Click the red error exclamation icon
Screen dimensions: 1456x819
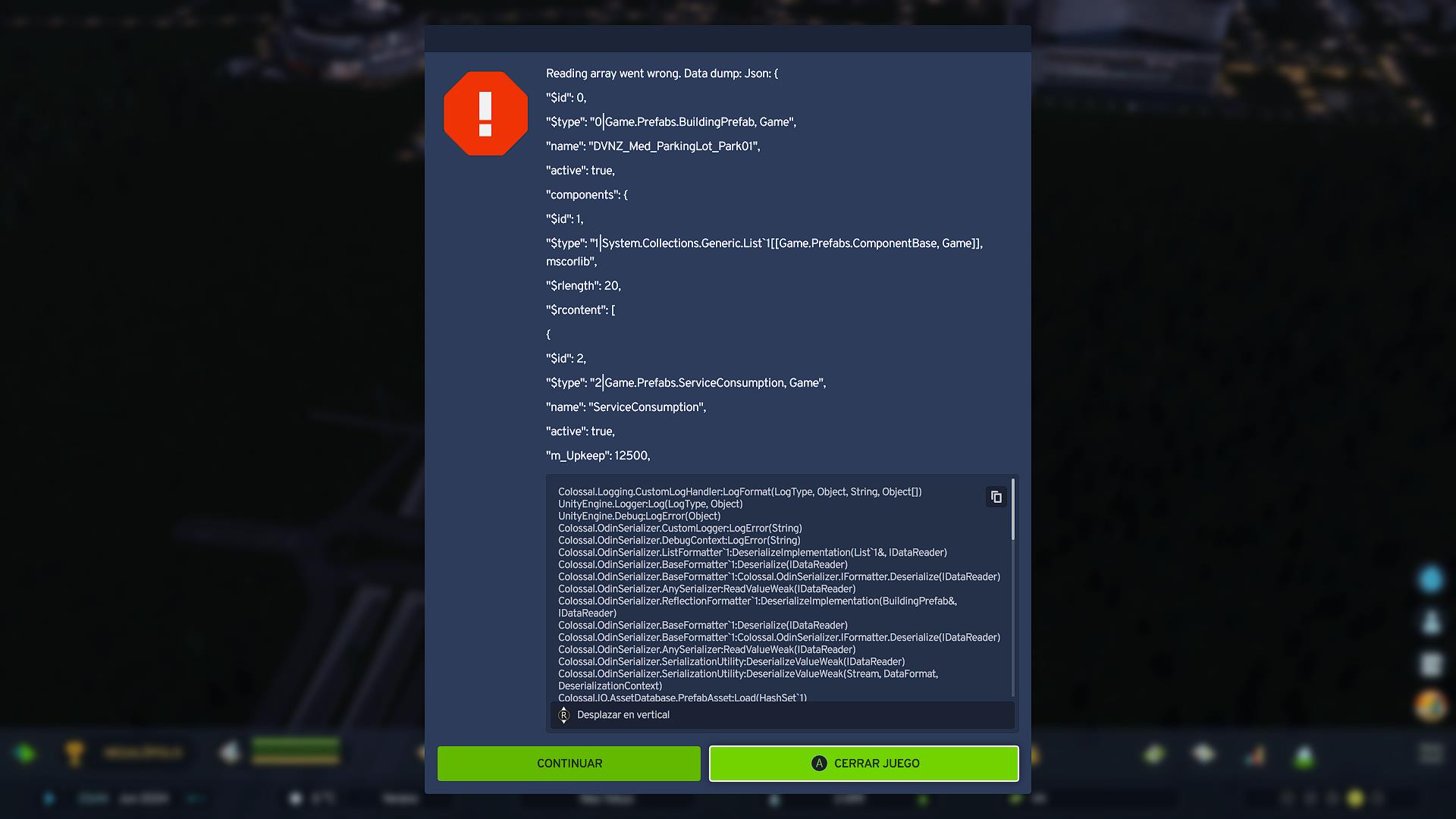[x=485, y=114]
